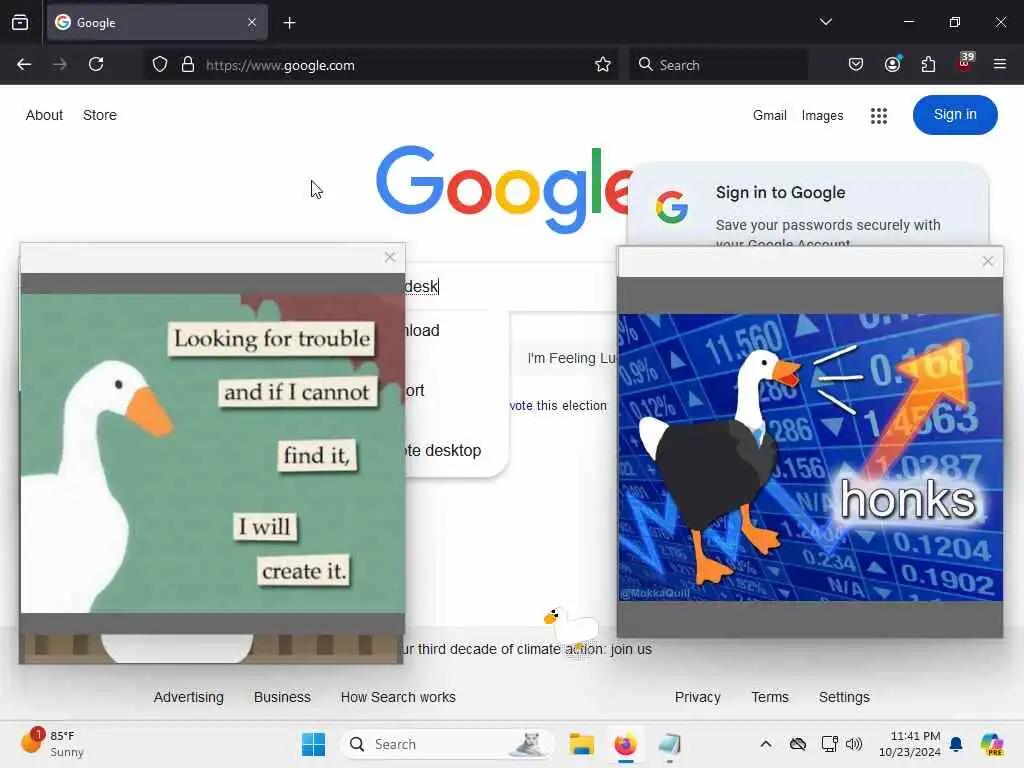Open the Extensions puzzle icon
Screen dimensions: 1024x768
928,64
